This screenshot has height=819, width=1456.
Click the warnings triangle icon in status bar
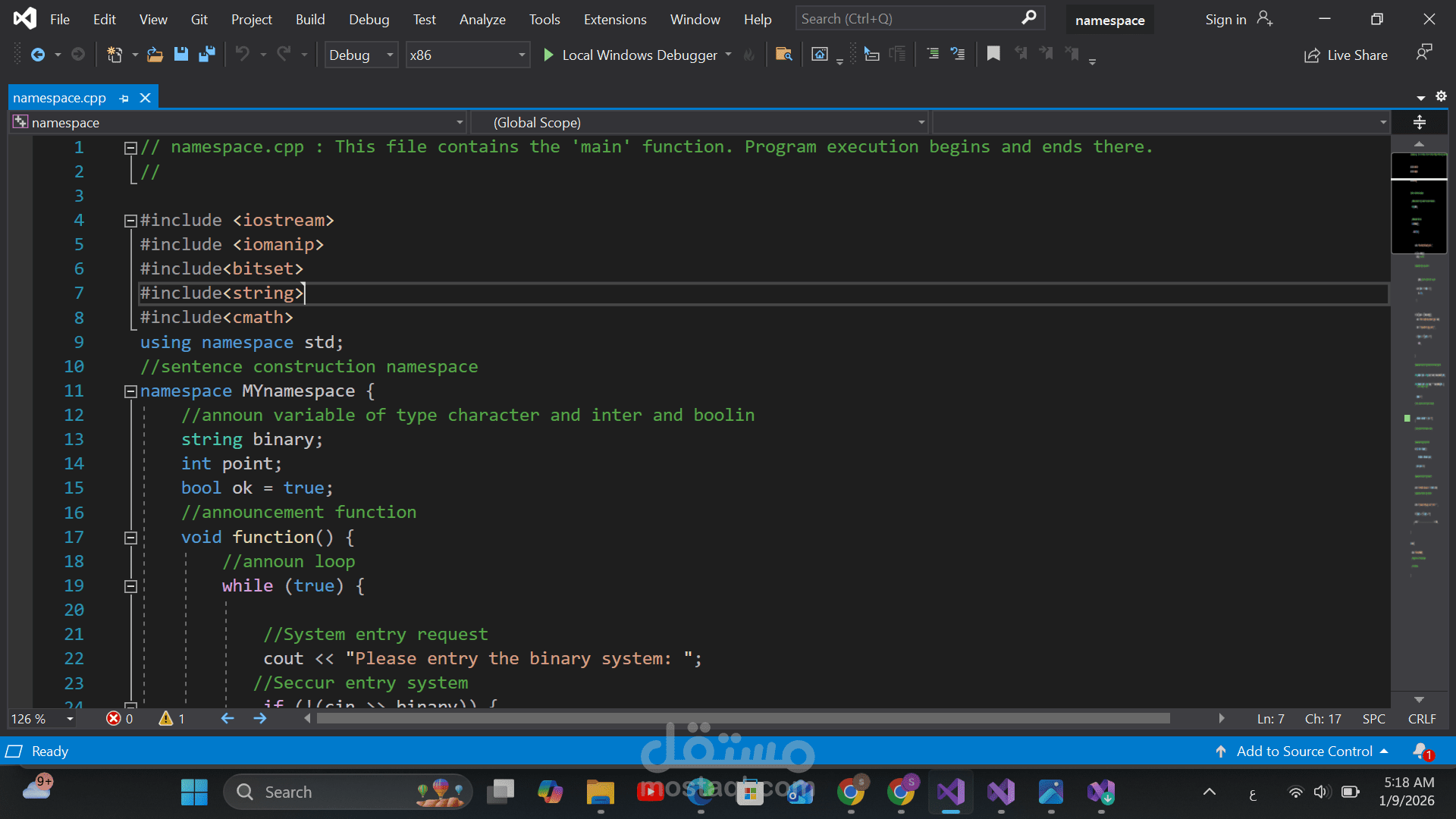(x=166, y=718)
